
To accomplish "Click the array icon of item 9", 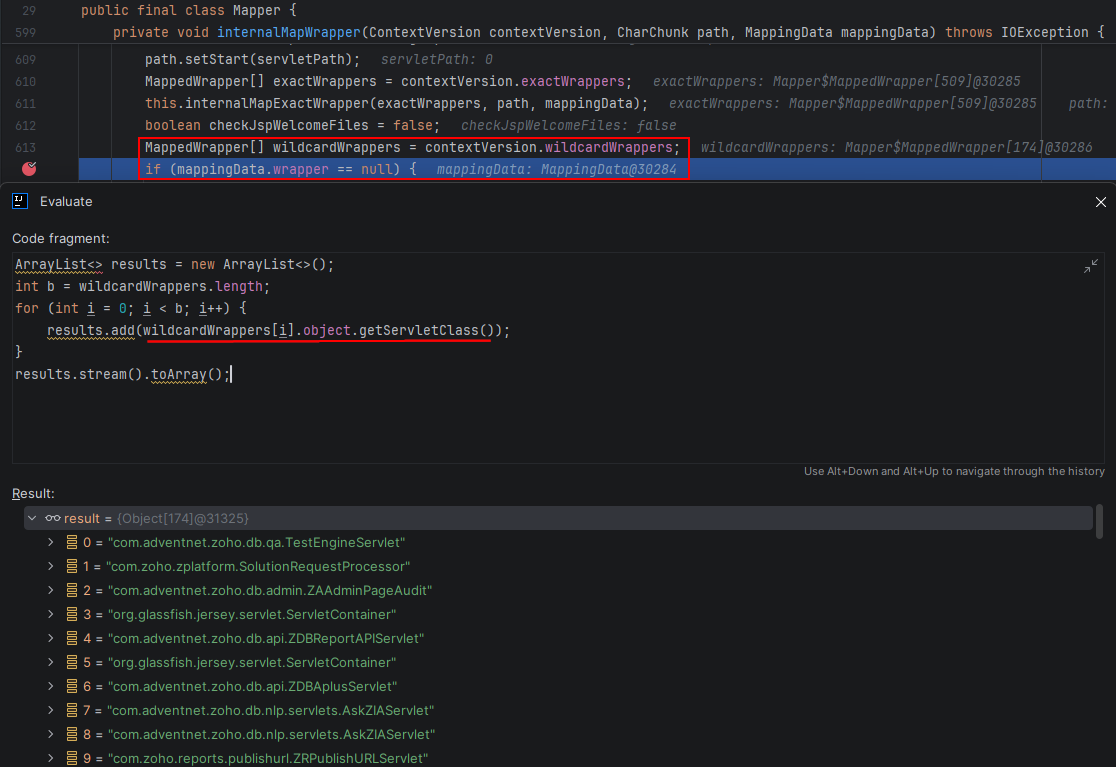I will click(x=72, y=758).
